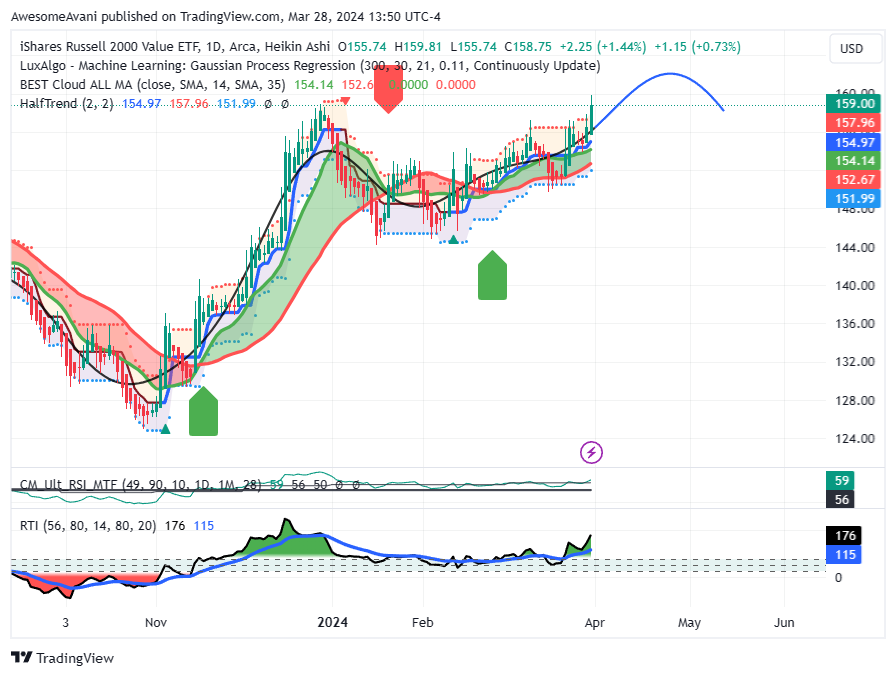Viewport: 896px width, 677px height.
Task: Select the LuxAlgo Gaussian Process Regression legend
Action: pos(310,66)
